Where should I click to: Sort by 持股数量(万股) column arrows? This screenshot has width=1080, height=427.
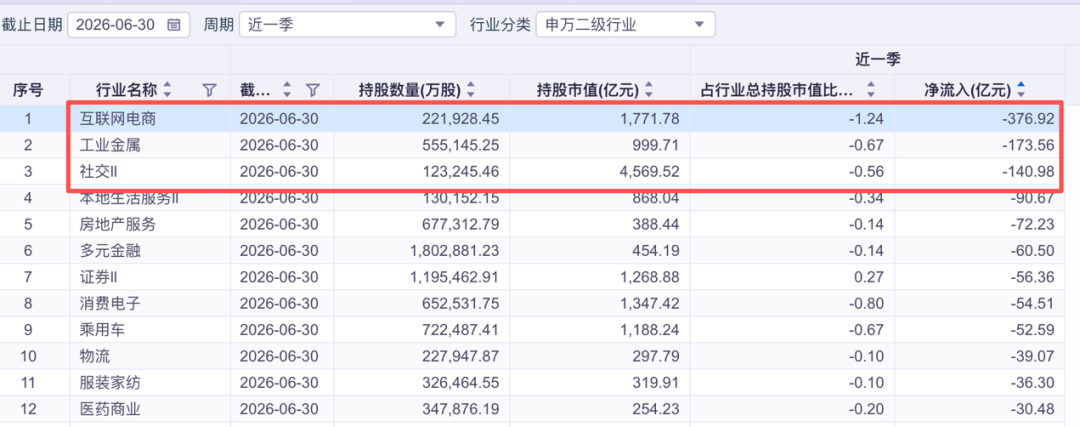[472, 89]
